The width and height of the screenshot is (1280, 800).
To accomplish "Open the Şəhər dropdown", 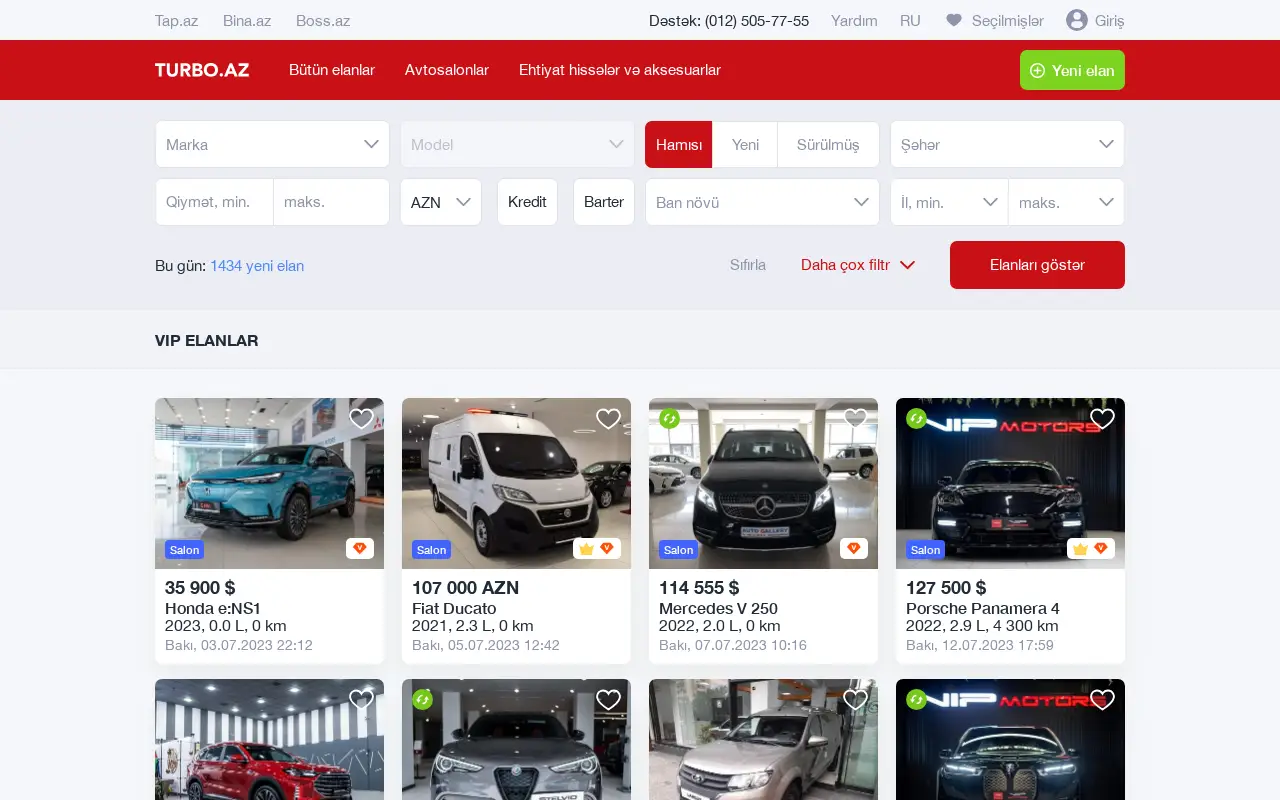I will pyautogui.click(x=1007, y=145).
